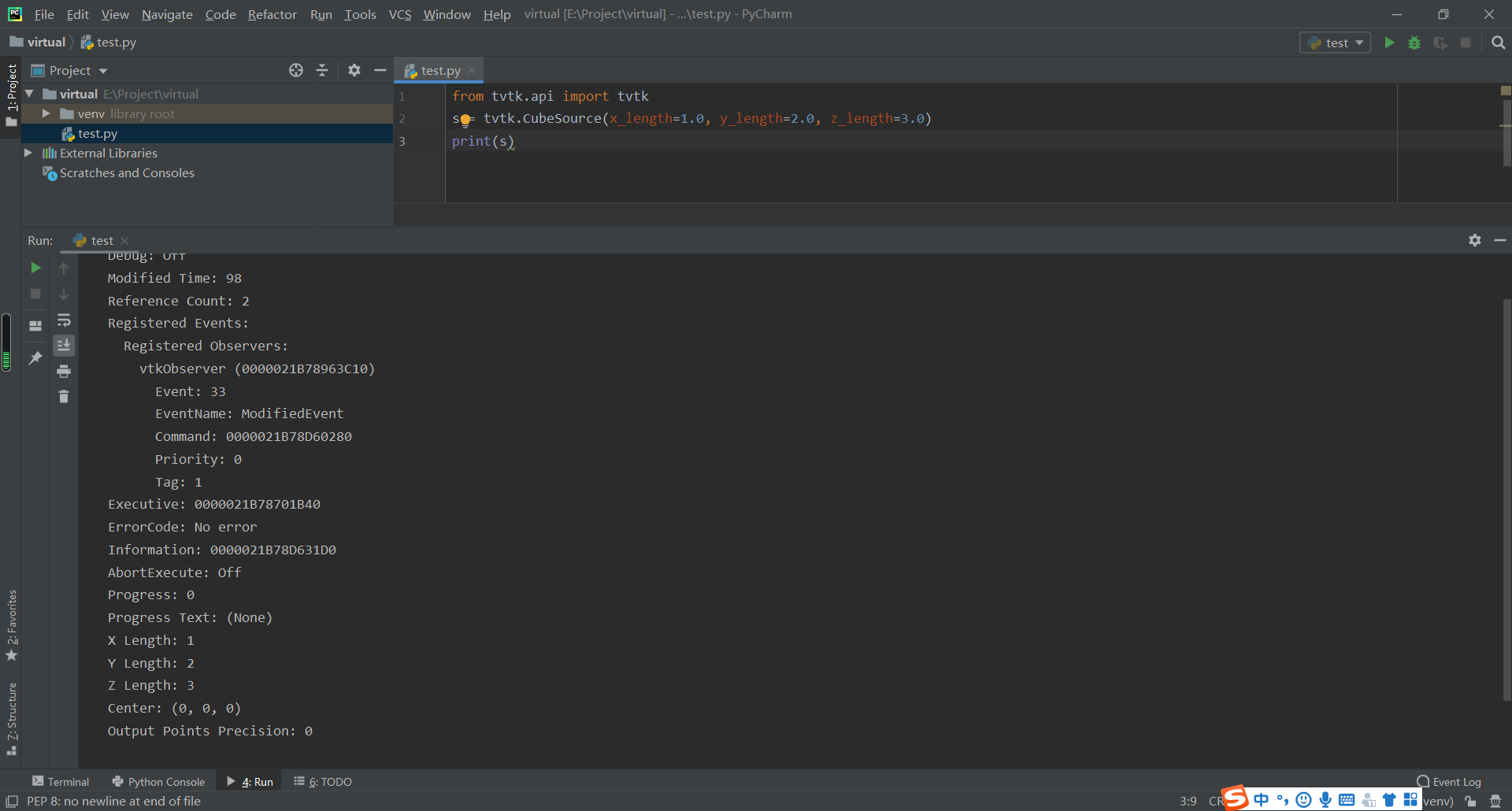Expand External Libraries tree node
Viewport: 1512px width, 811px height.
point(29,153)
